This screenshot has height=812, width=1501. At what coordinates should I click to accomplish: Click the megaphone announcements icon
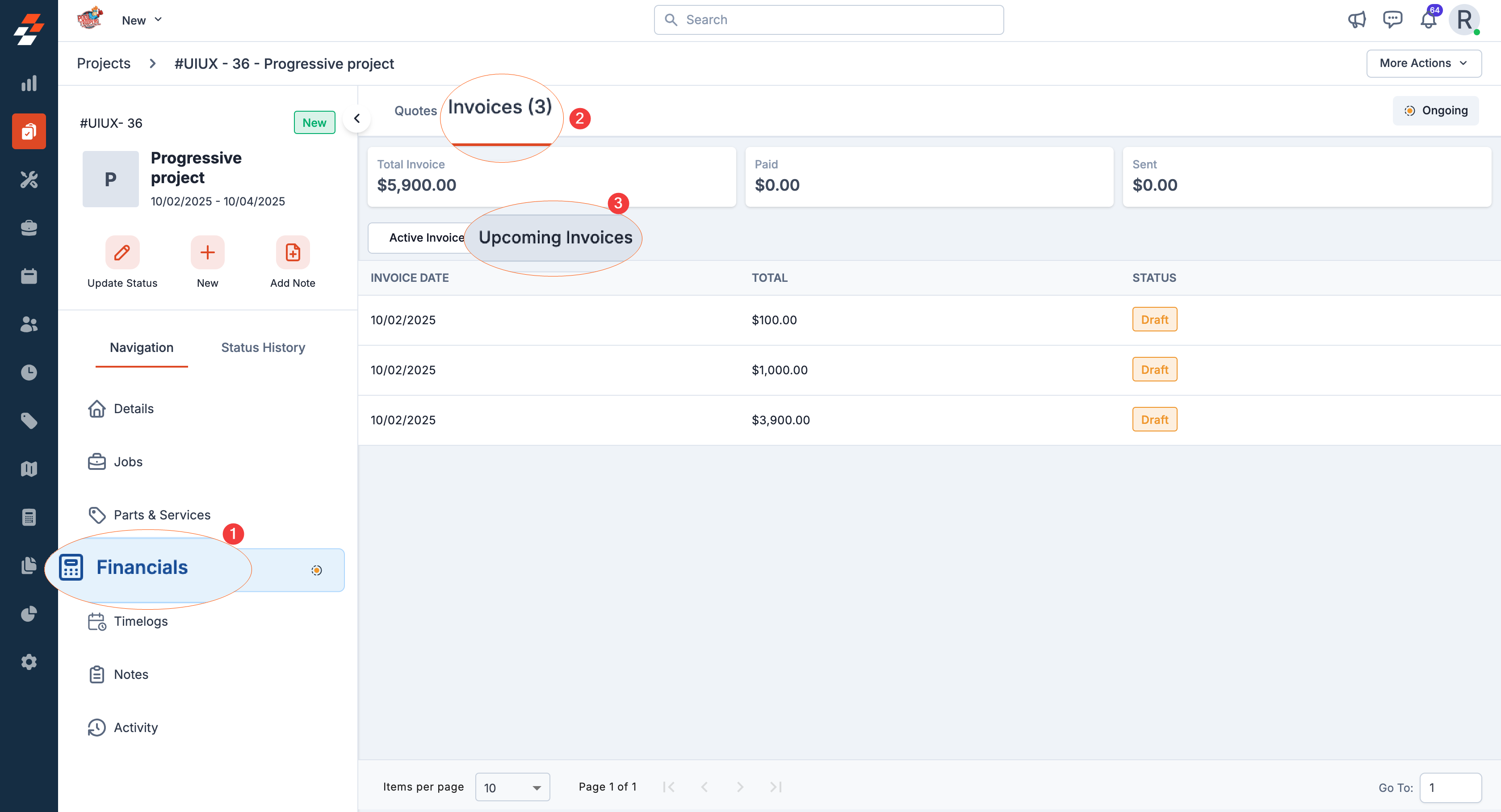[1357, 20]
